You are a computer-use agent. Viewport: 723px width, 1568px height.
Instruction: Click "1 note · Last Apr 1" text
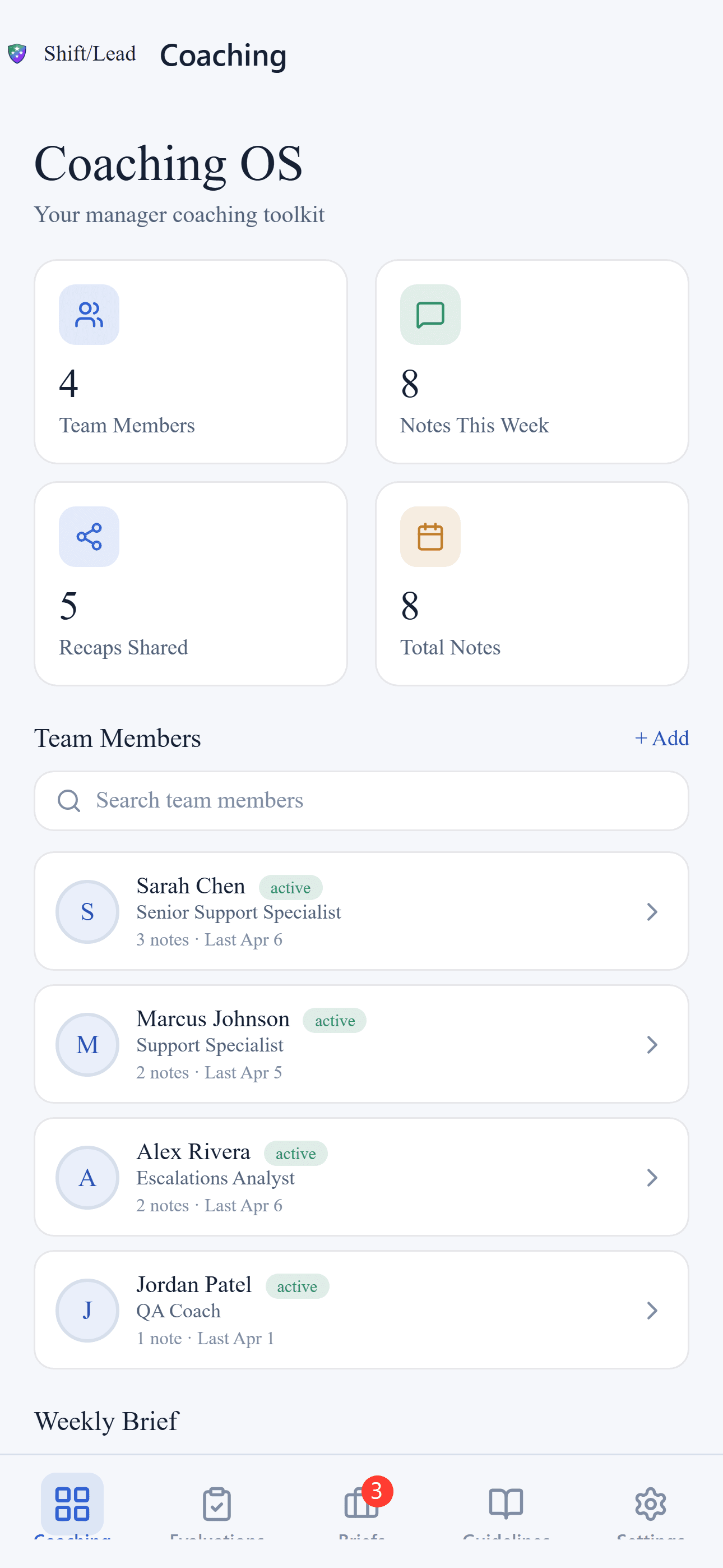(205, 1339)
